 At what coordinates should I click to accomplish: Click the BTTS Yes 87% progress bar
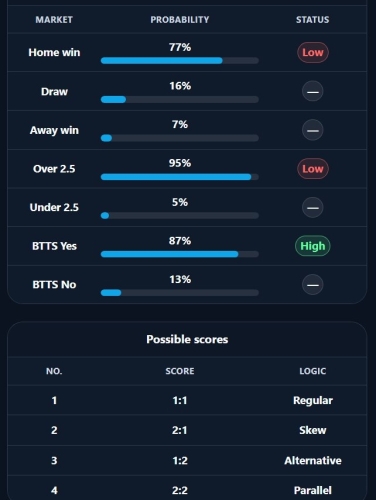pyautogui.click(x=180, y=254)
